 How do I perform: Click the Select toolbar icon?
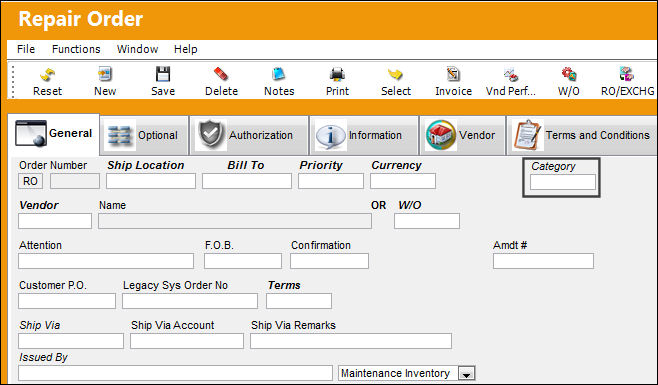[x=395, y=75]
